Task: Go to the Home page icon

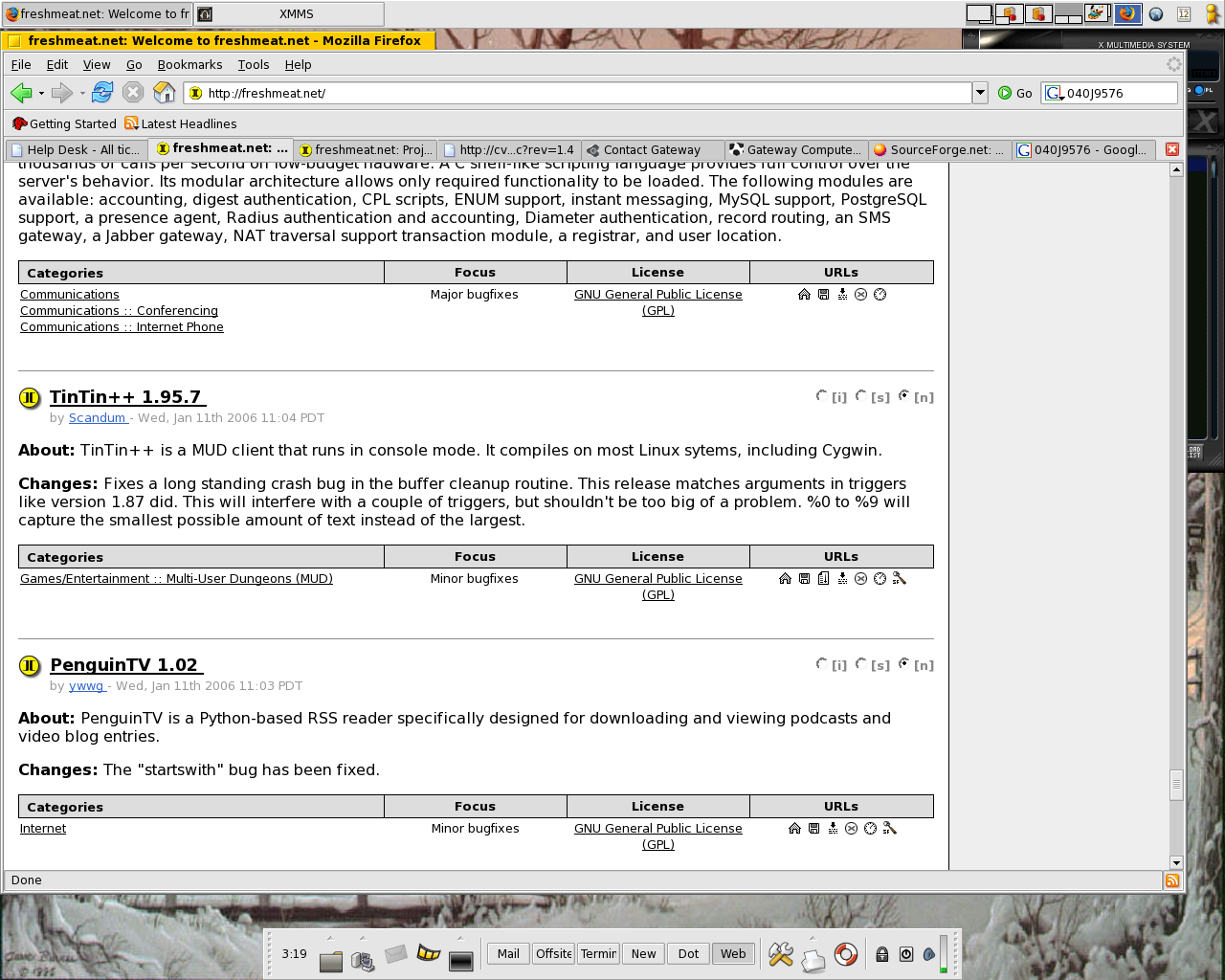Action: [x=165, y=93]
